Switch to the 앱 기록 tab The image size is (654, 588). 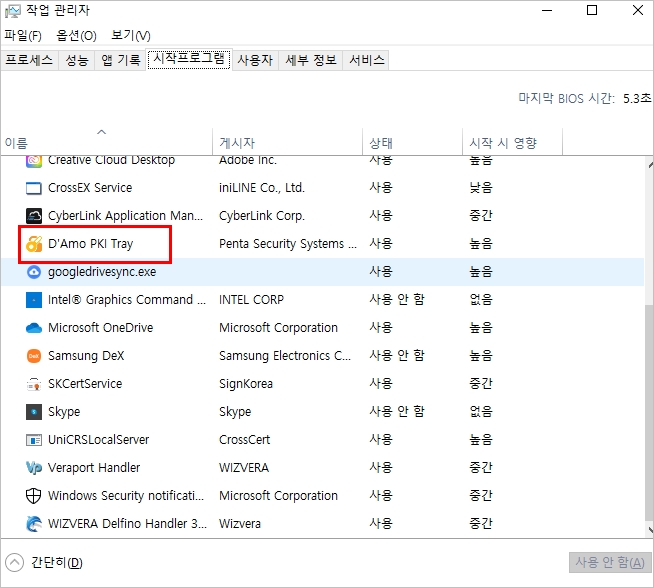[x=121, y=60]
